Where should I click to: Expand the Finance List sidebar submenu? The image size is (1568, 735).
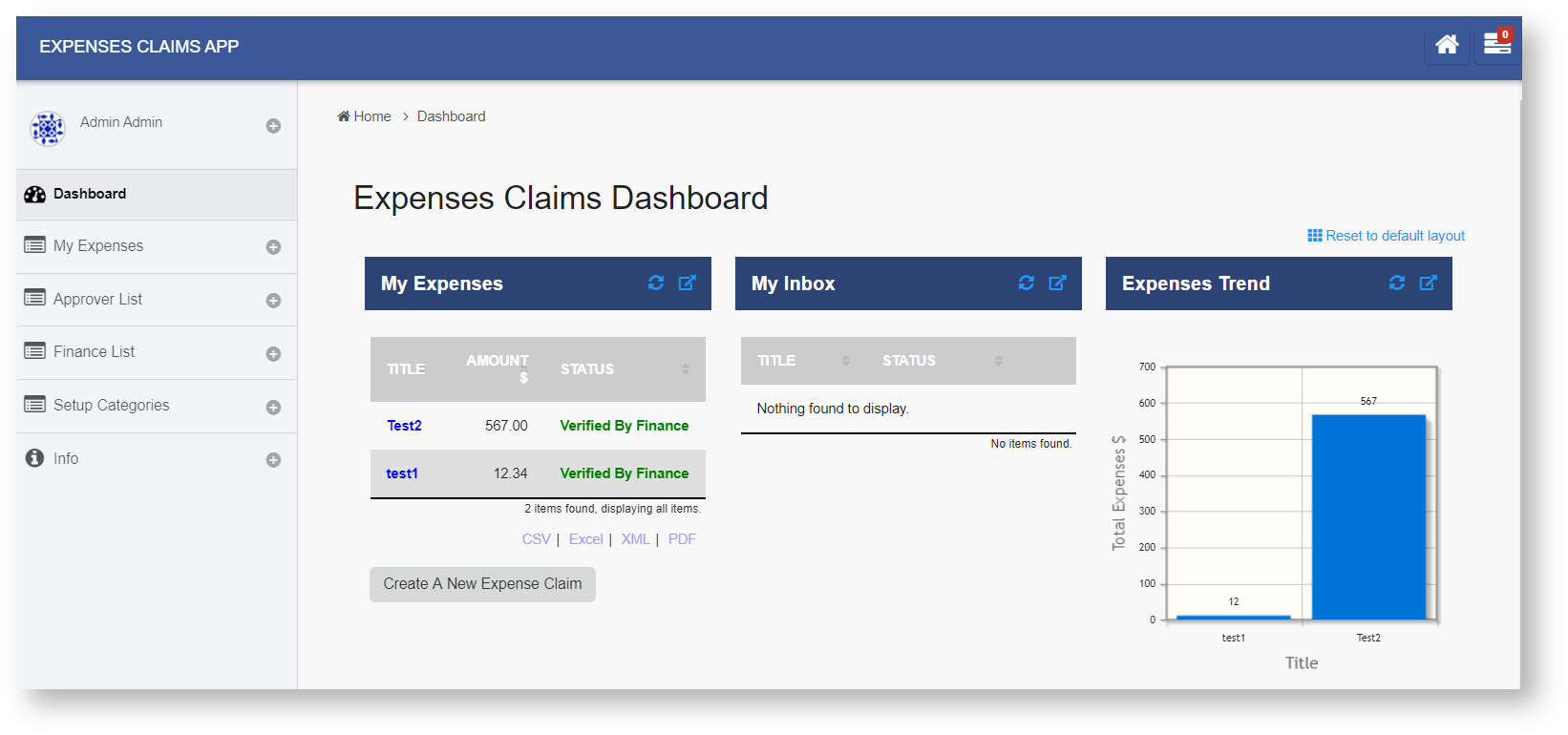pos(273,354)
